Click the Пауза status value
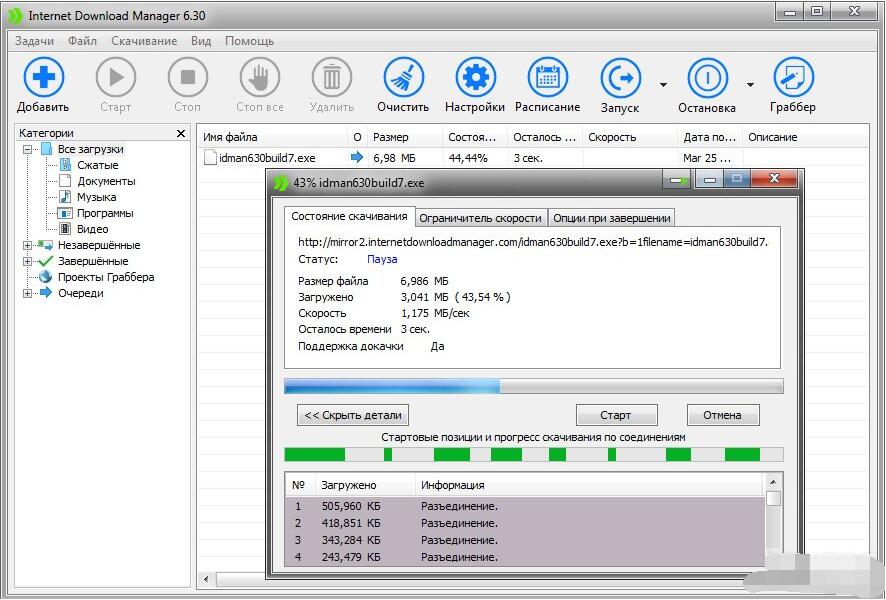This screenshot has height=600, width=886. click(382, 259)
